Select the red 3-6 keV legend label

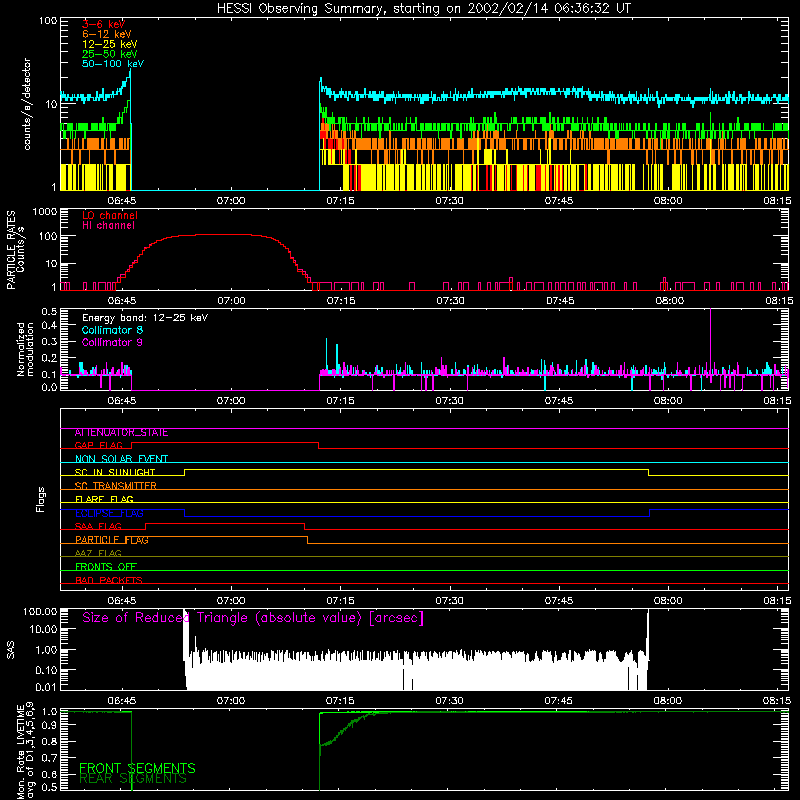(x=104, y=24)
